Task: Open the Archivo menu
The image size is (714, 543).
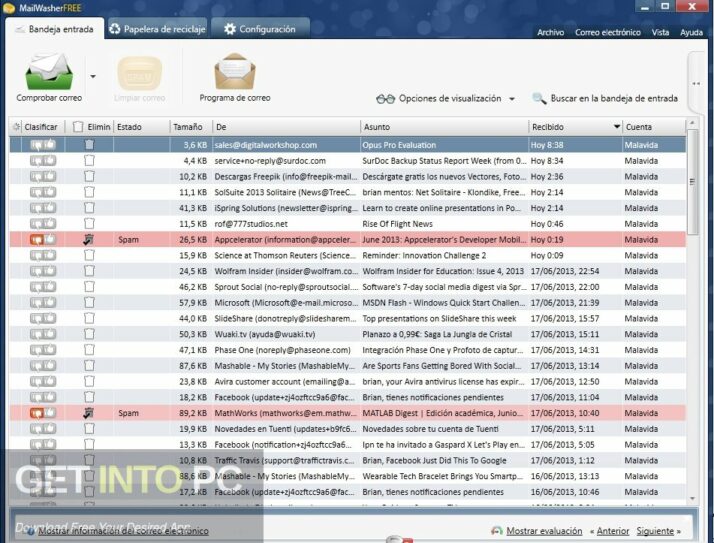Action: [x=550, y=32]
